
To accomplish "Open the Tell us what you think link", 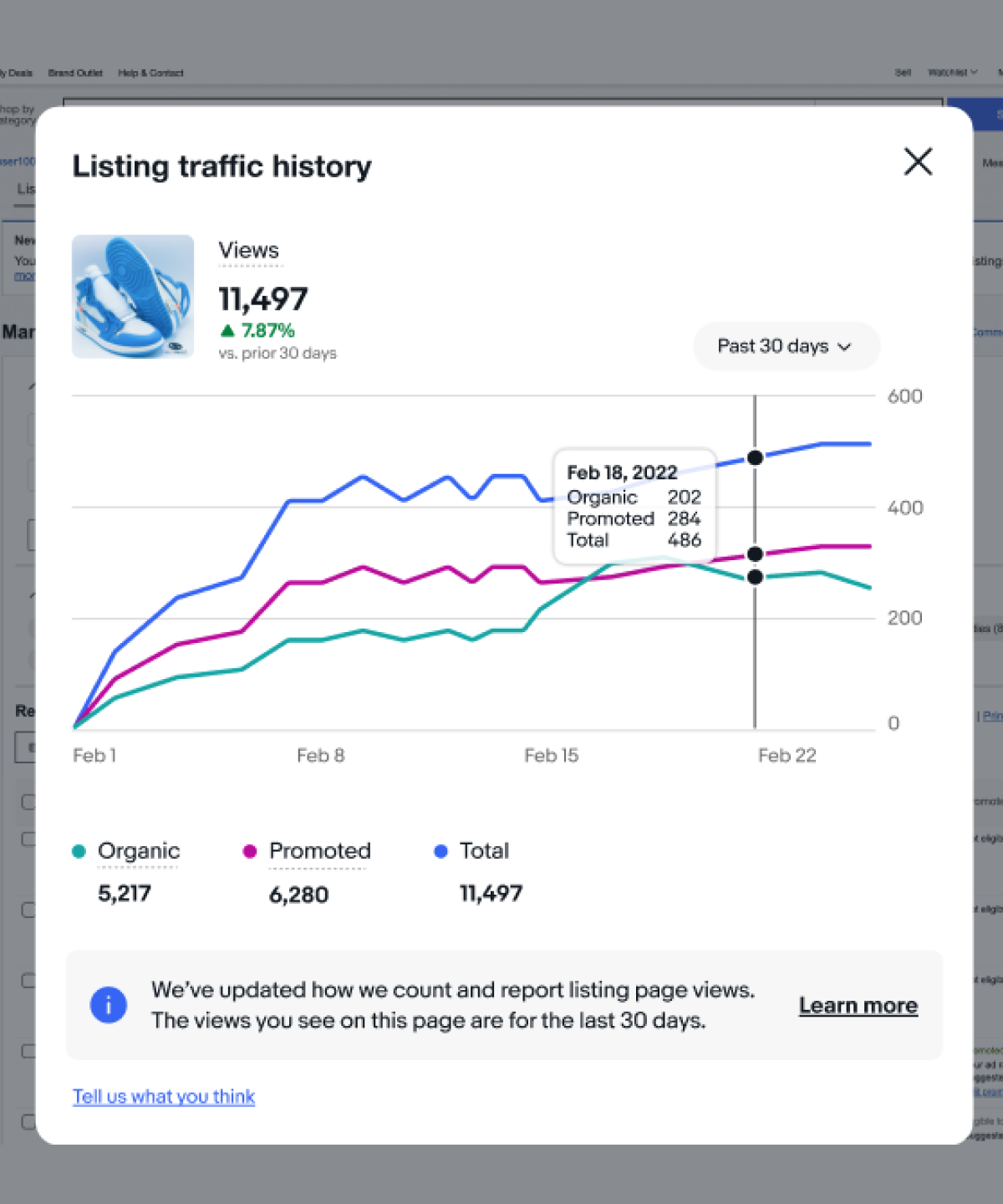I will tap(163, 1096).
